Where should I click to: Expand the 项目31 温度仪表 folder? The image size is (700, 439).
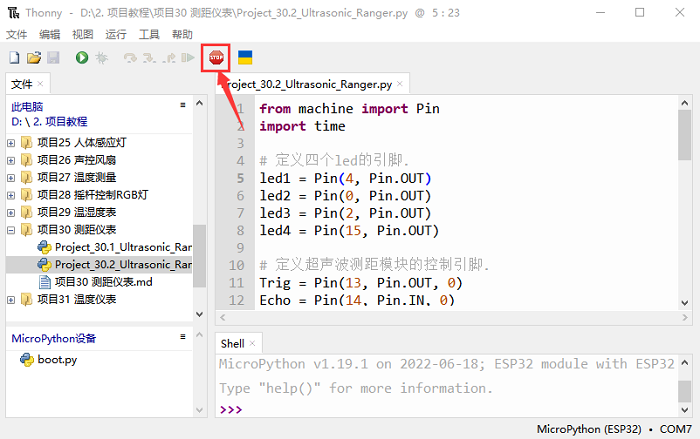tap(11, 299)
